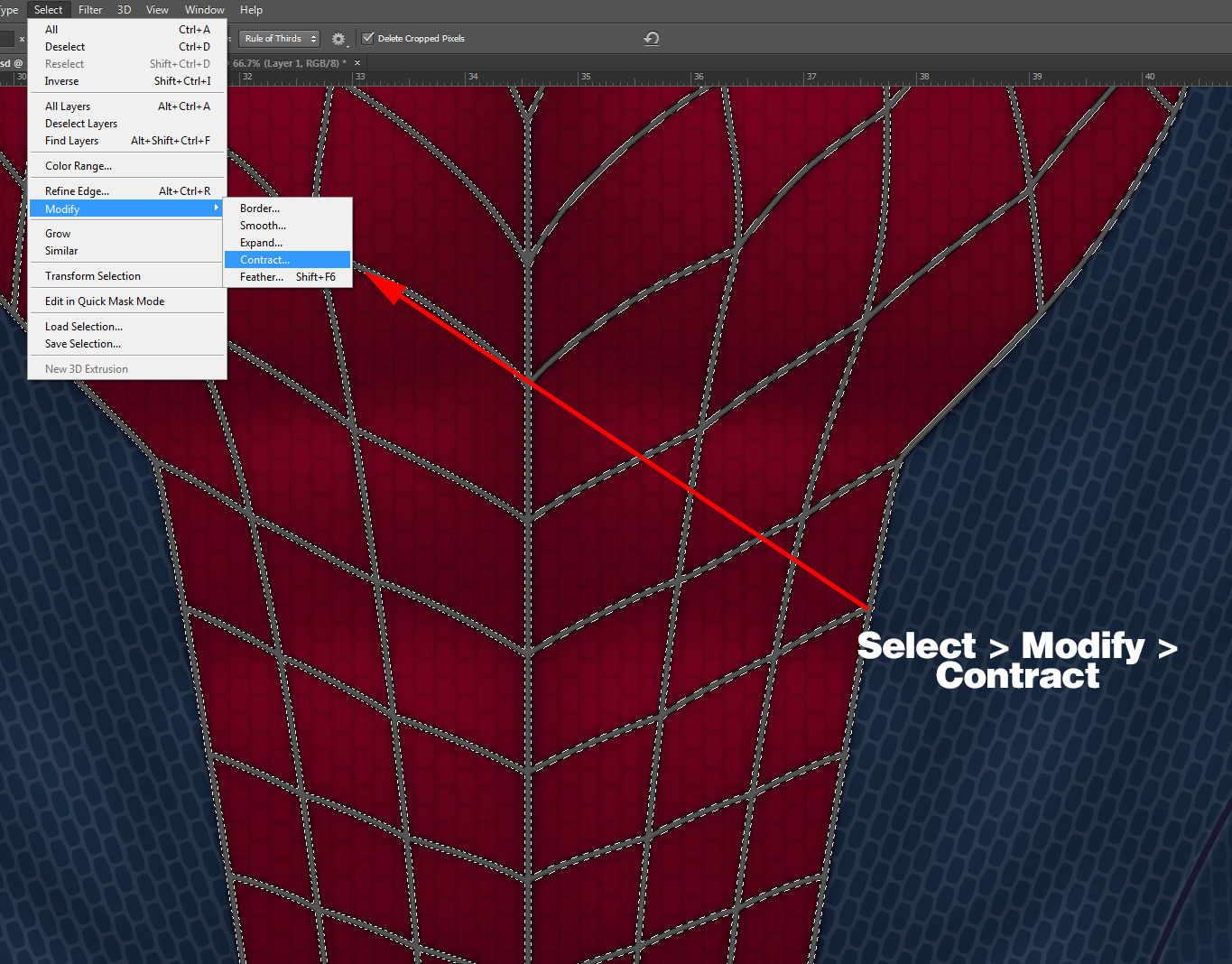Choose Grow in the Select menu
Viewport: 1232px width, 964px height.
coord(127,234)
